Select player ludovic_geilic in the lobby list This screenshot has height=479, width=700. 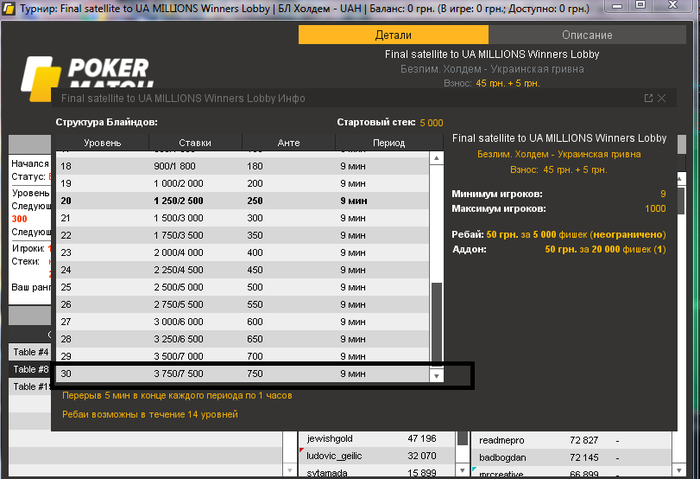376,456
